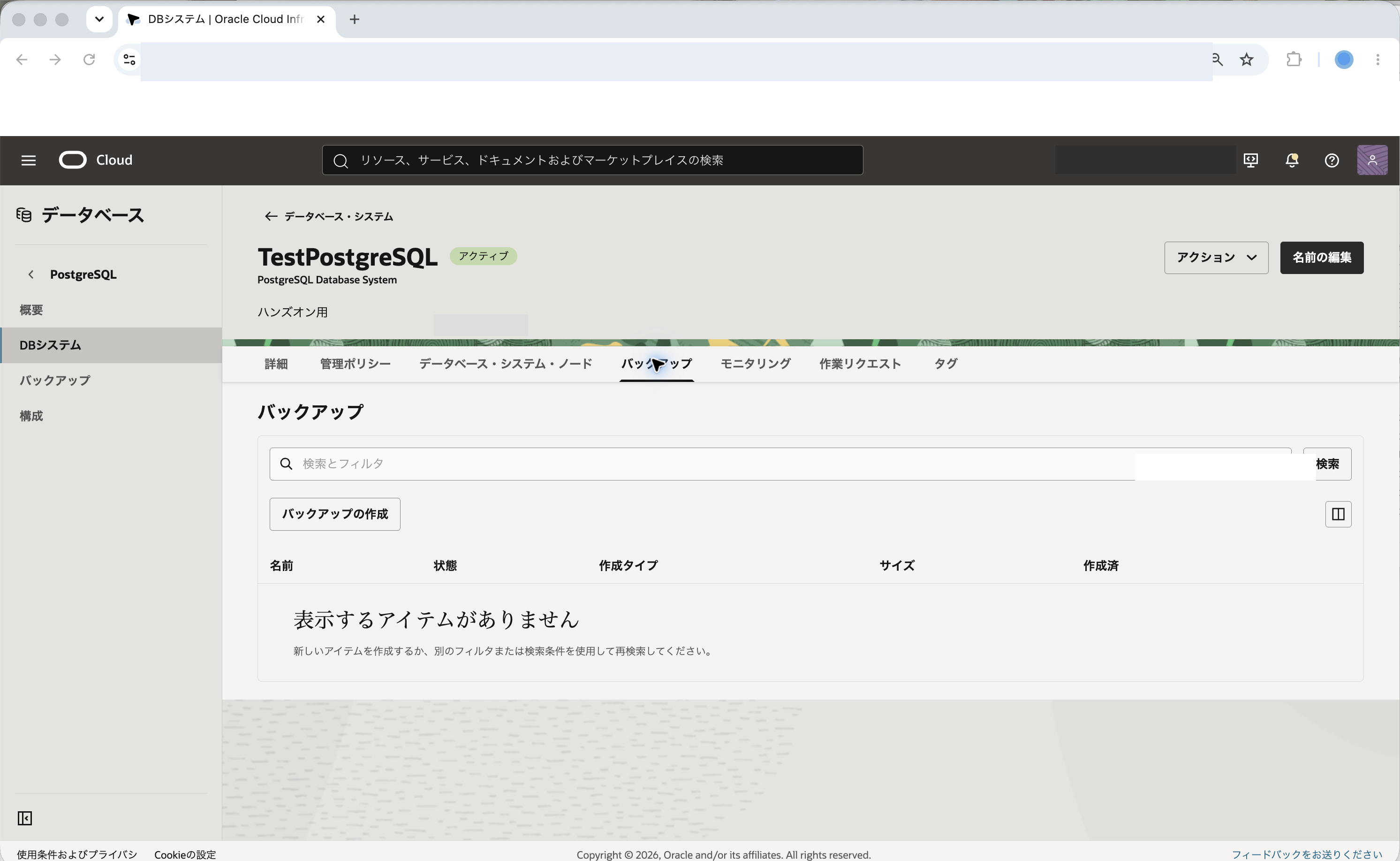The image size is (1400, 861).
Task: Select DBシステム in the sidebar
Action: tap(111, 345)
